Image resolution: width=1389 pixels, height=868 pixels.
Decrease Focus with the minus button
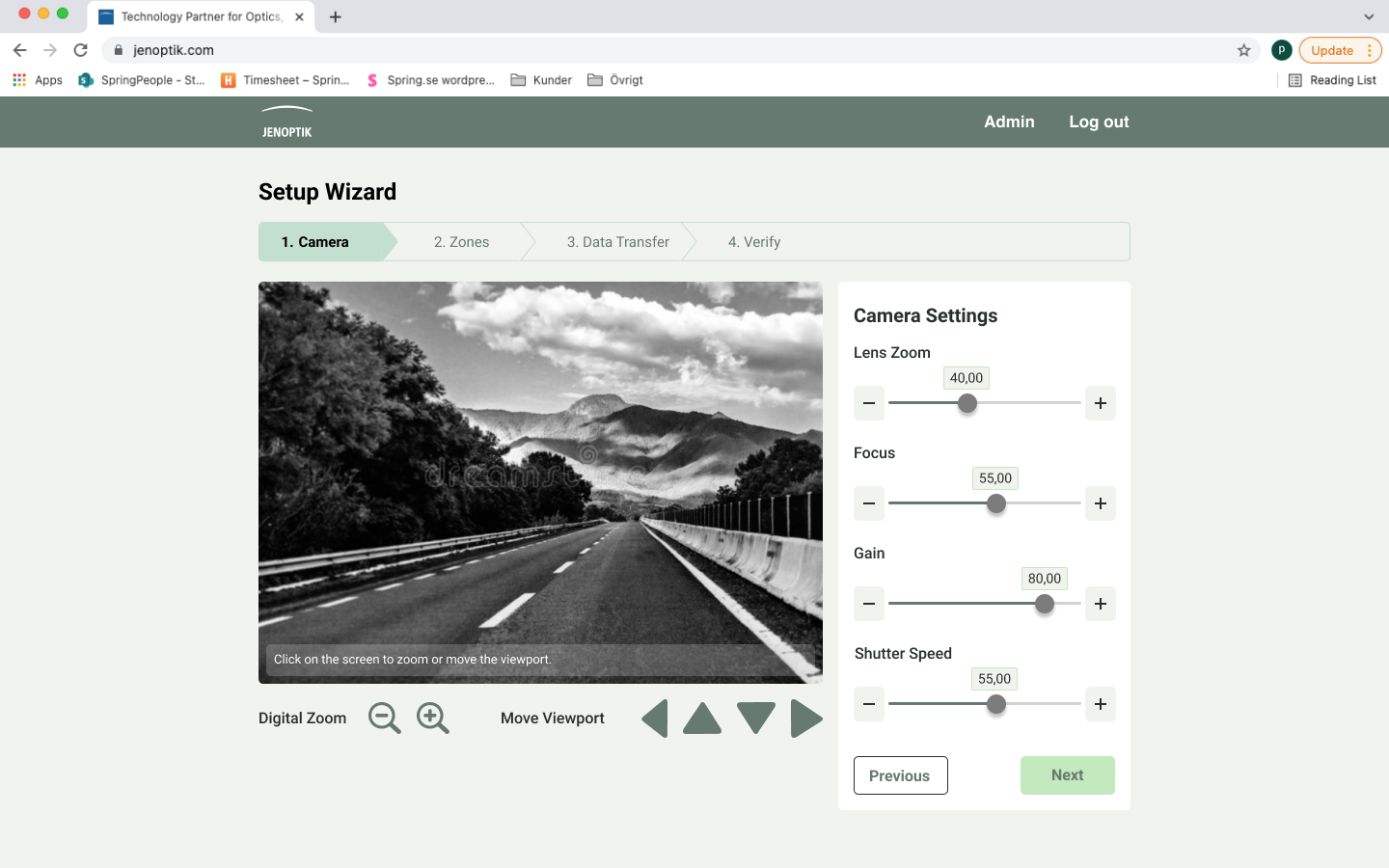point(869,503)
